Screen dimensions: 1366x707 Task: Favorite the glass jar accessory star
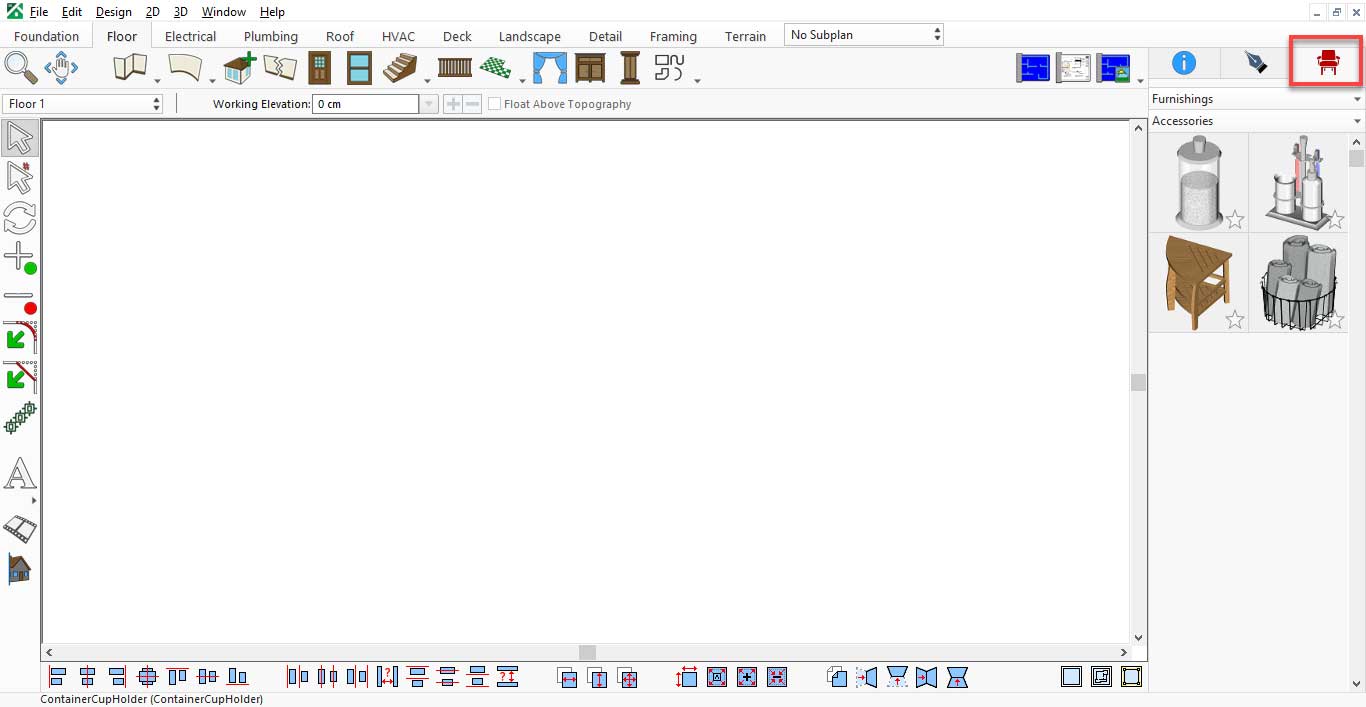tap(1234, 219)
